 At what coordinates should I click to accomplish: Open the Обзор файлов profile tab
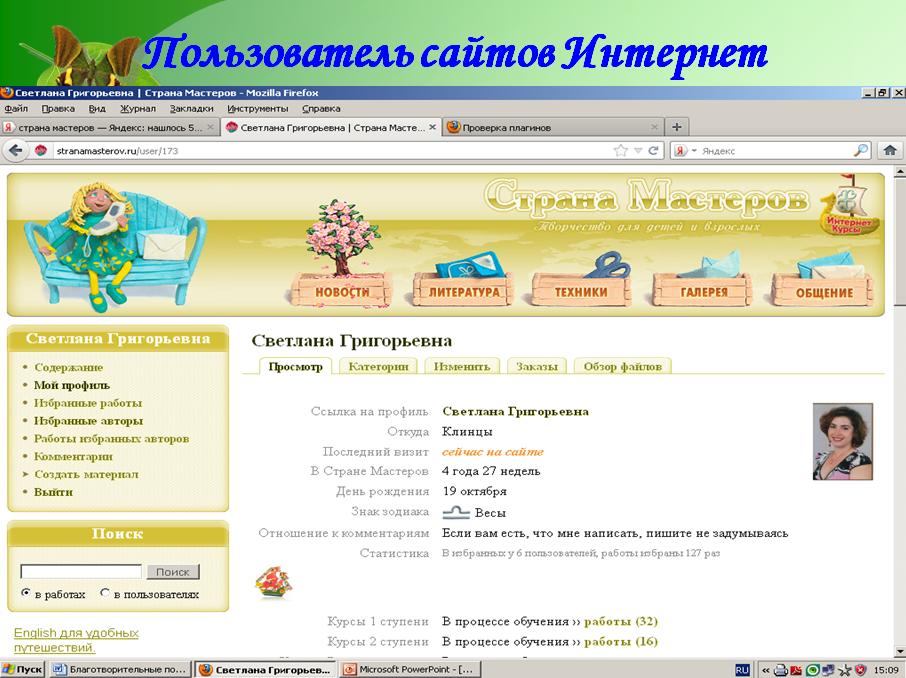pyautogui.click(x=622, y=366)
